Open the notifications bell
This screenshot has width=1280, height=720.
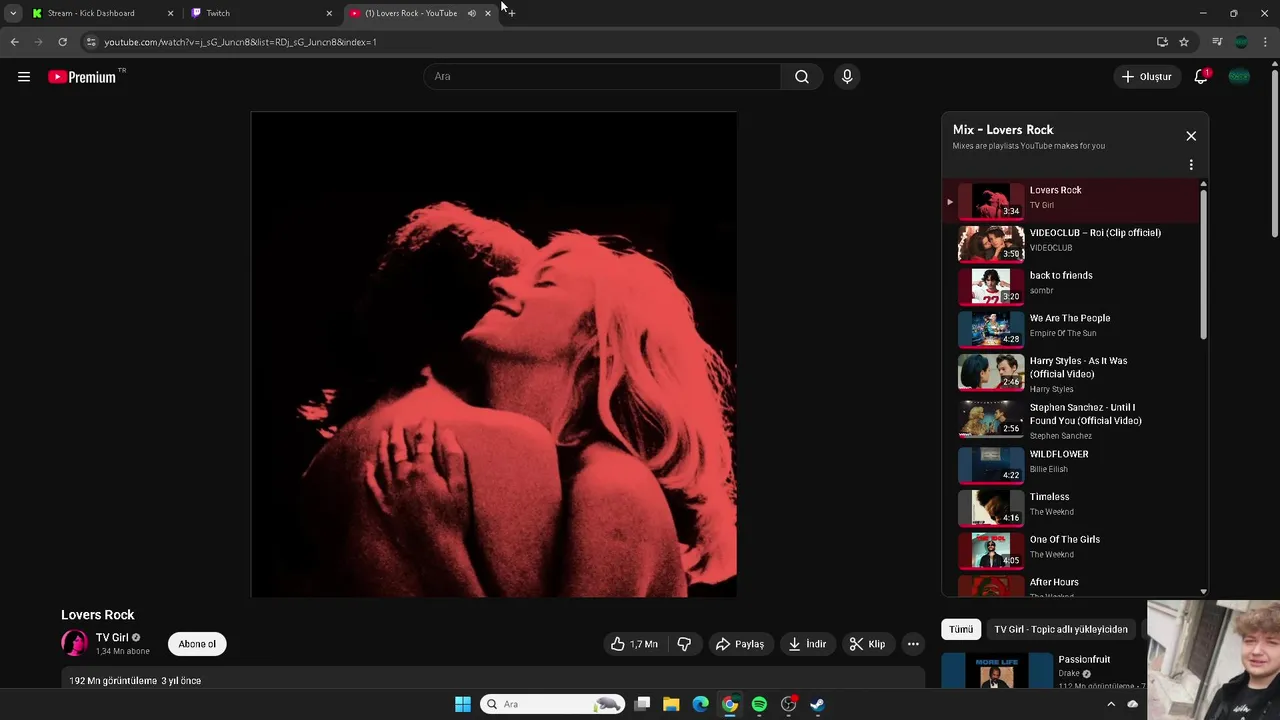pyautogui.click(x=1201, y=77)
